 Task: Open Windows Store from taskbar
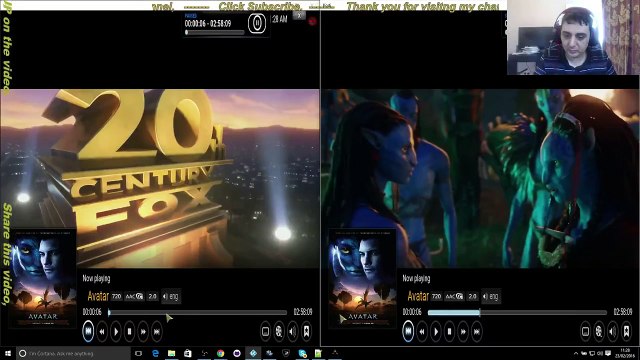tap(188, 353)
